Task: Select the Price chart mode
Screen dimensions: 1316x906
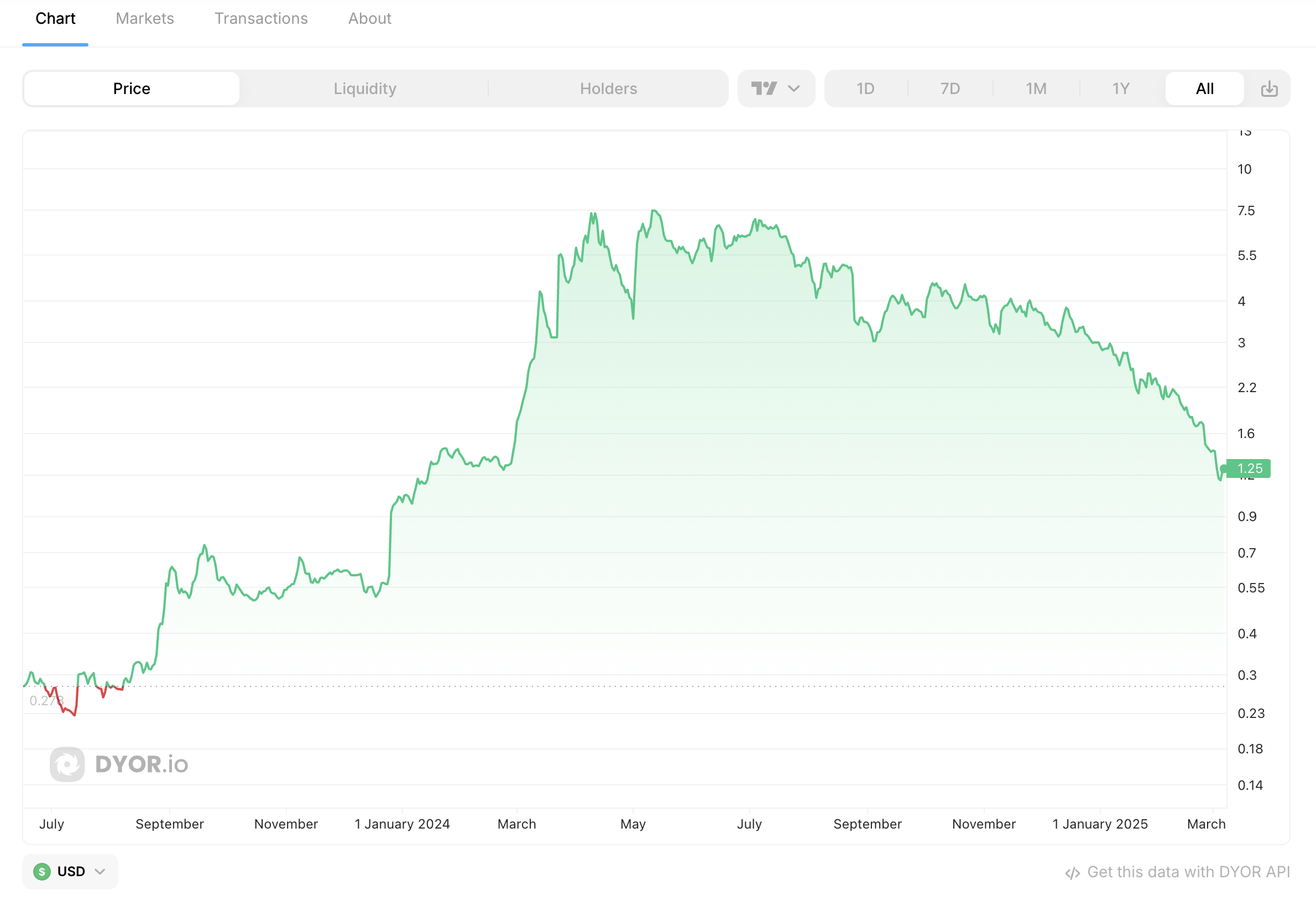Action: pyautogui.click(x=132, y=88)
